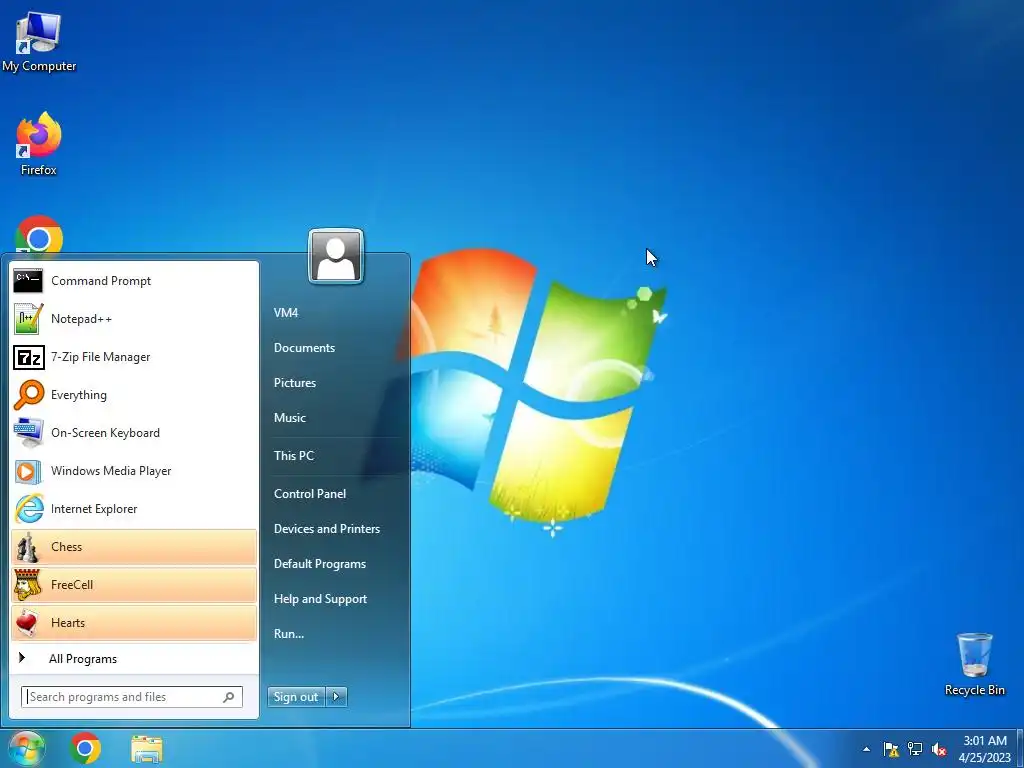This screenshot has height=768, width=1024.
Task: Launch Notepad++ from its icon
Action: click(x=28, y=319)
